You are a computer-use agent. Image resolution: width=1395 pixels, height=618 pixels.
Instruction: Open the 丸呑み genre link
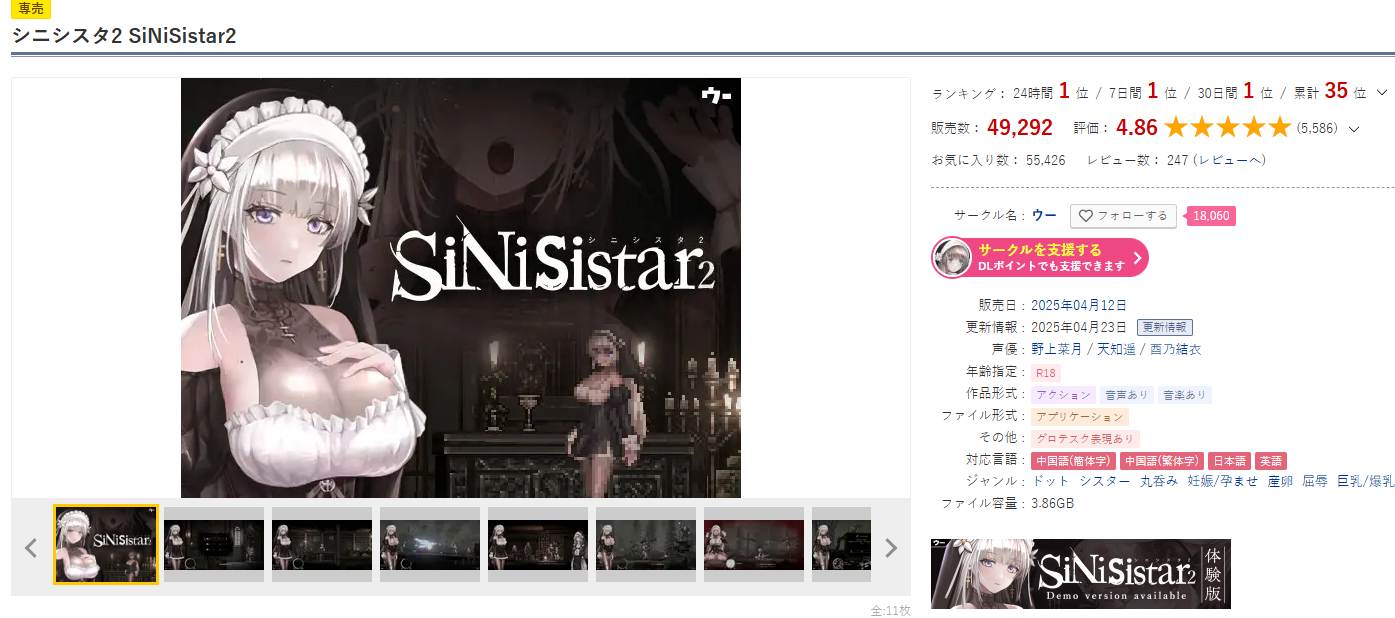(x=1158, y=481)
